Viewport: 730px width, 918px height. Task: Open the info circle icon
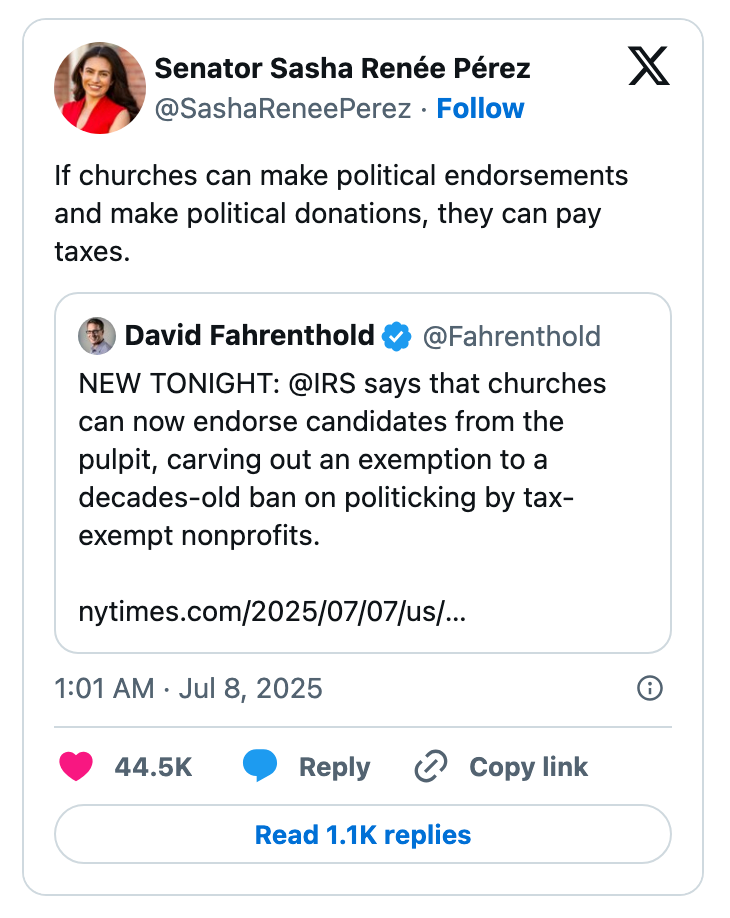pyautogui.click(x=650, y=688)
